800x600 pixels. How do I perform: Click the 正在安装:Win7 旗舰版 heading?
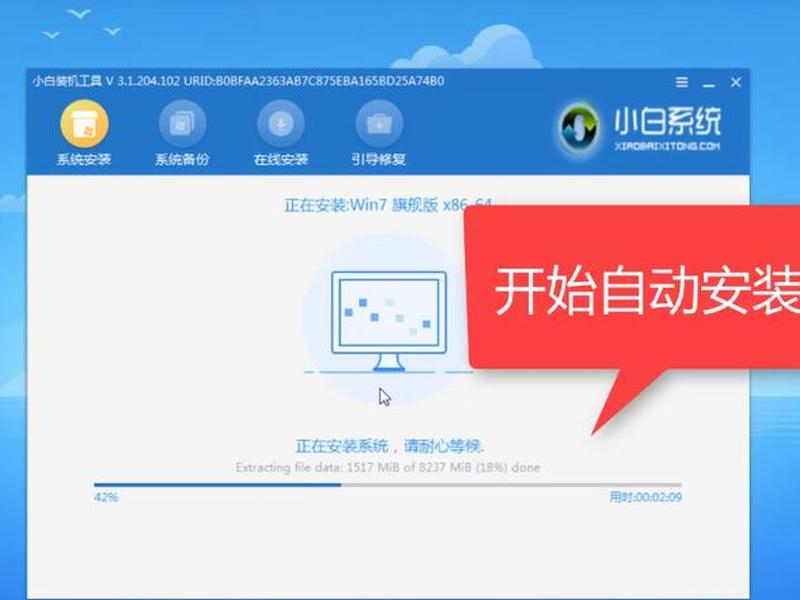pyautogui.click(x=388, y=205)
